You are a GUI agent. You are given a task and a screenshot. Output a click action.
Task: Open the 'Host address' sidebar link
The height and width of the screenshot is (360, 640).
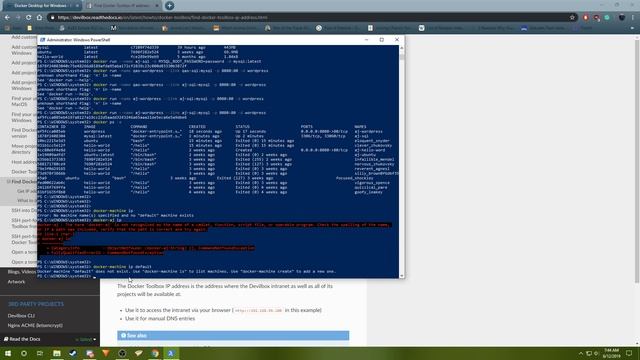[24, 162]
